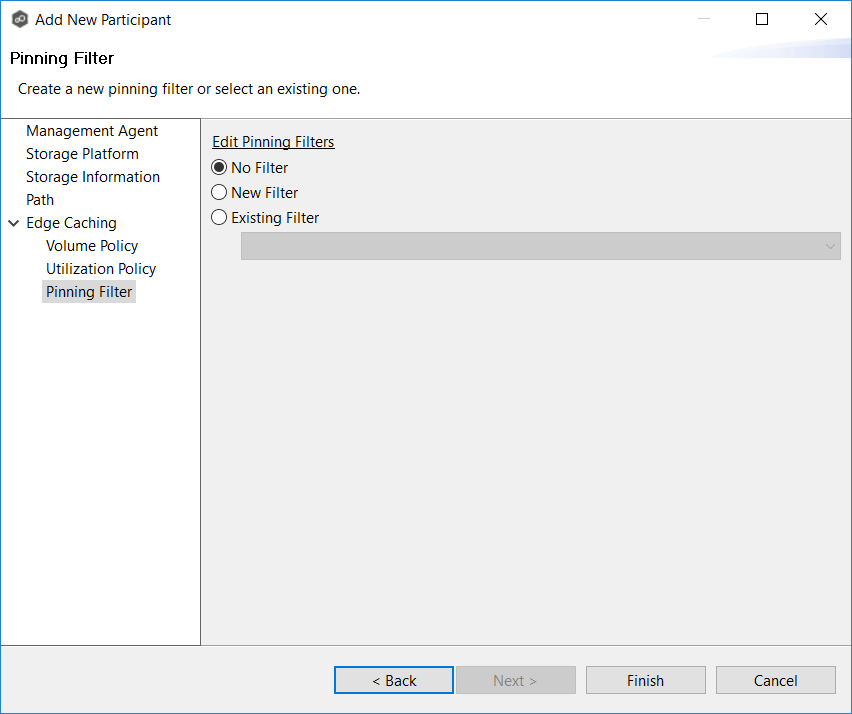
Task: Open the Volume Policy page
Action: pyautogui.click(x=92, y=246)
